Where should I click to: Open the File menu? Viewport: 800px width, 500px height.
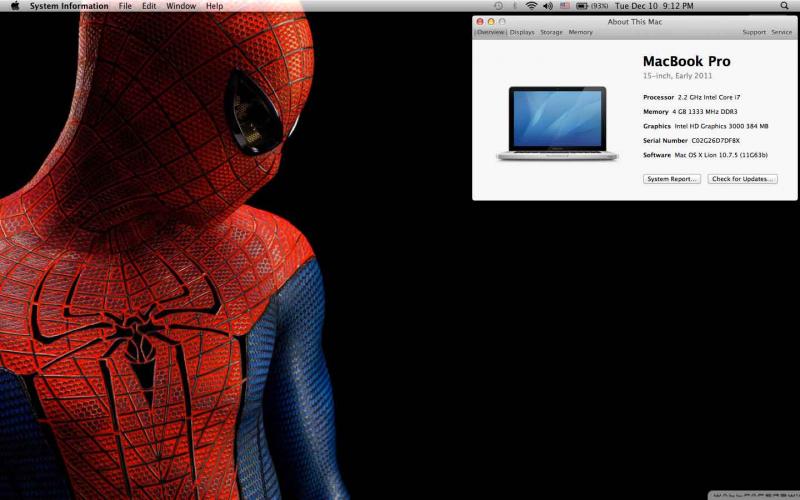(125, 6)
